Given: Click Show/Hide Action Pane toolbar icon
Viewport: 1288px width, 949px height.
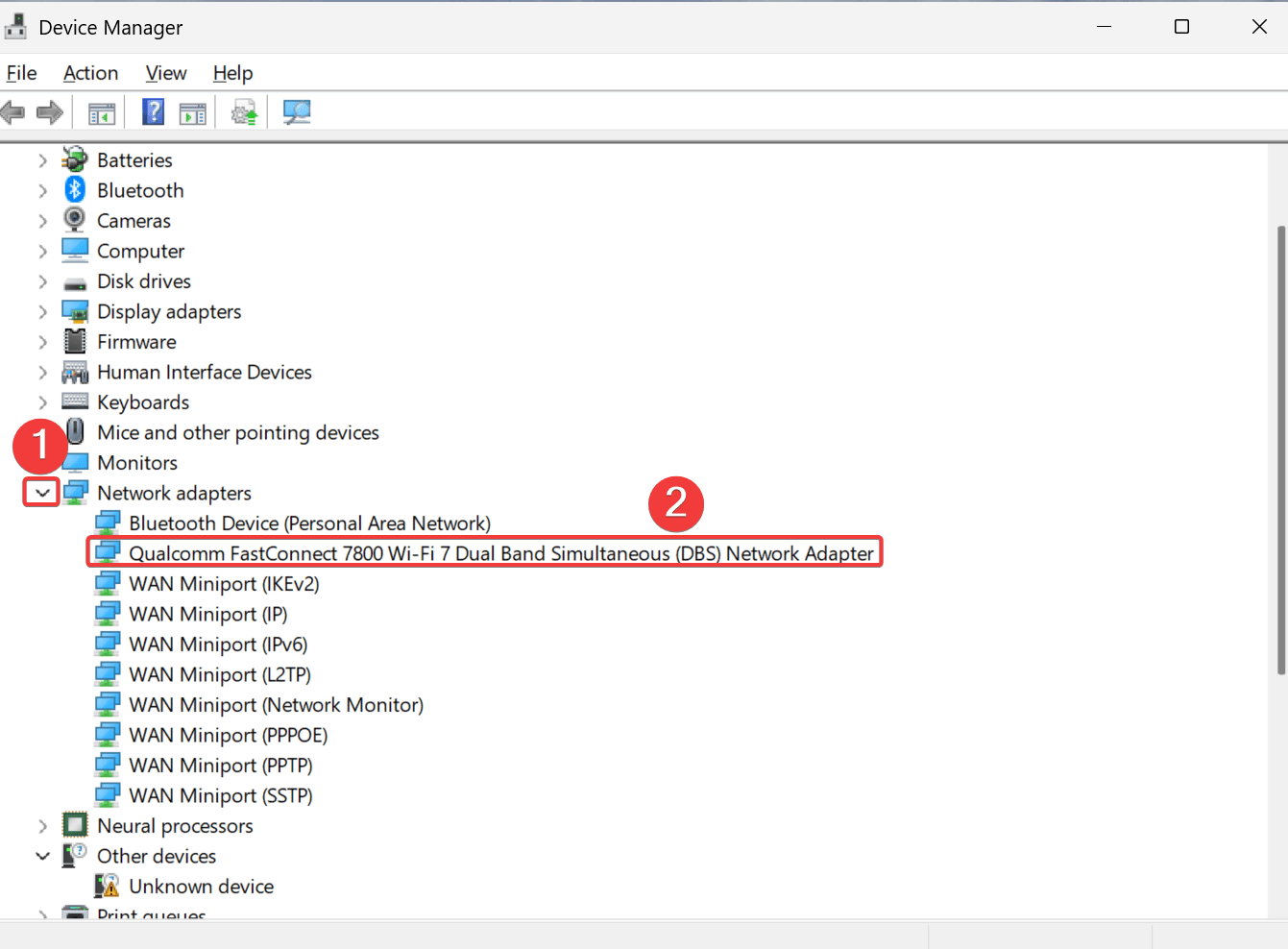Looking at the screenshot, I should coord(193,113).
